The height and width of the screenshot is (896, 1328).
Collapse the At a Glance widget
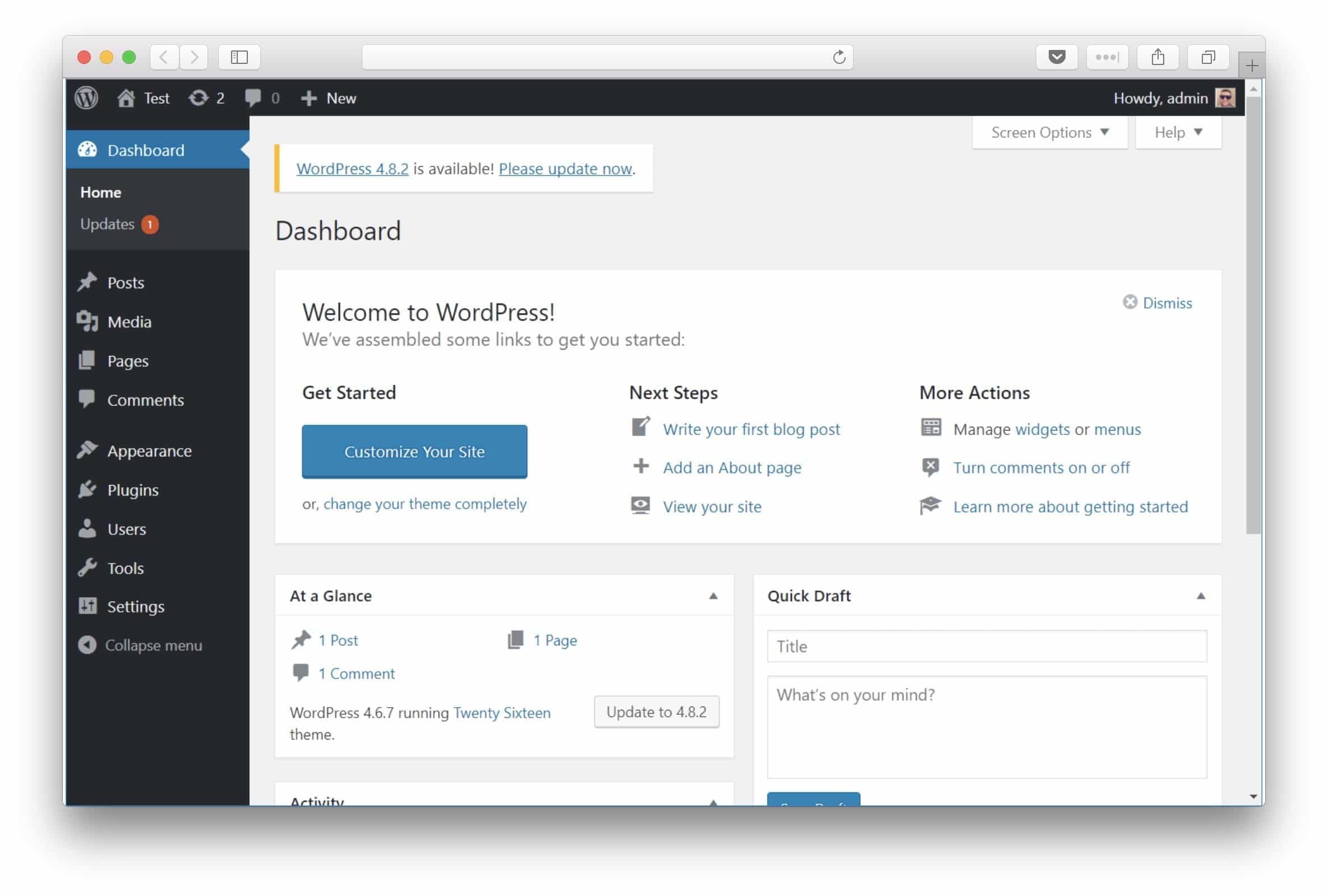click(x=713, y=596)
